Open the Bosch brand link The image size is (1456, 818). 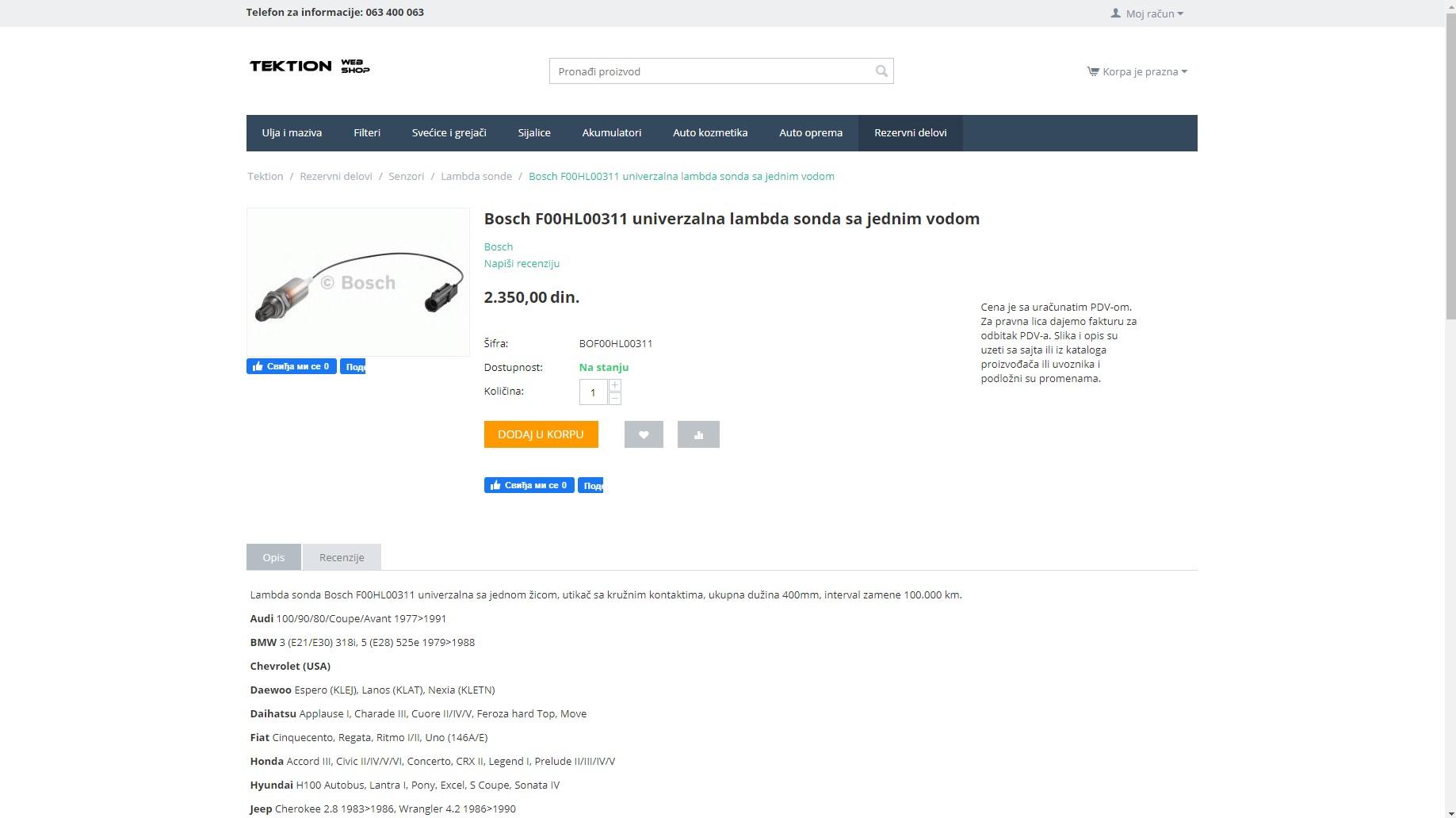(x=498, y=247)
